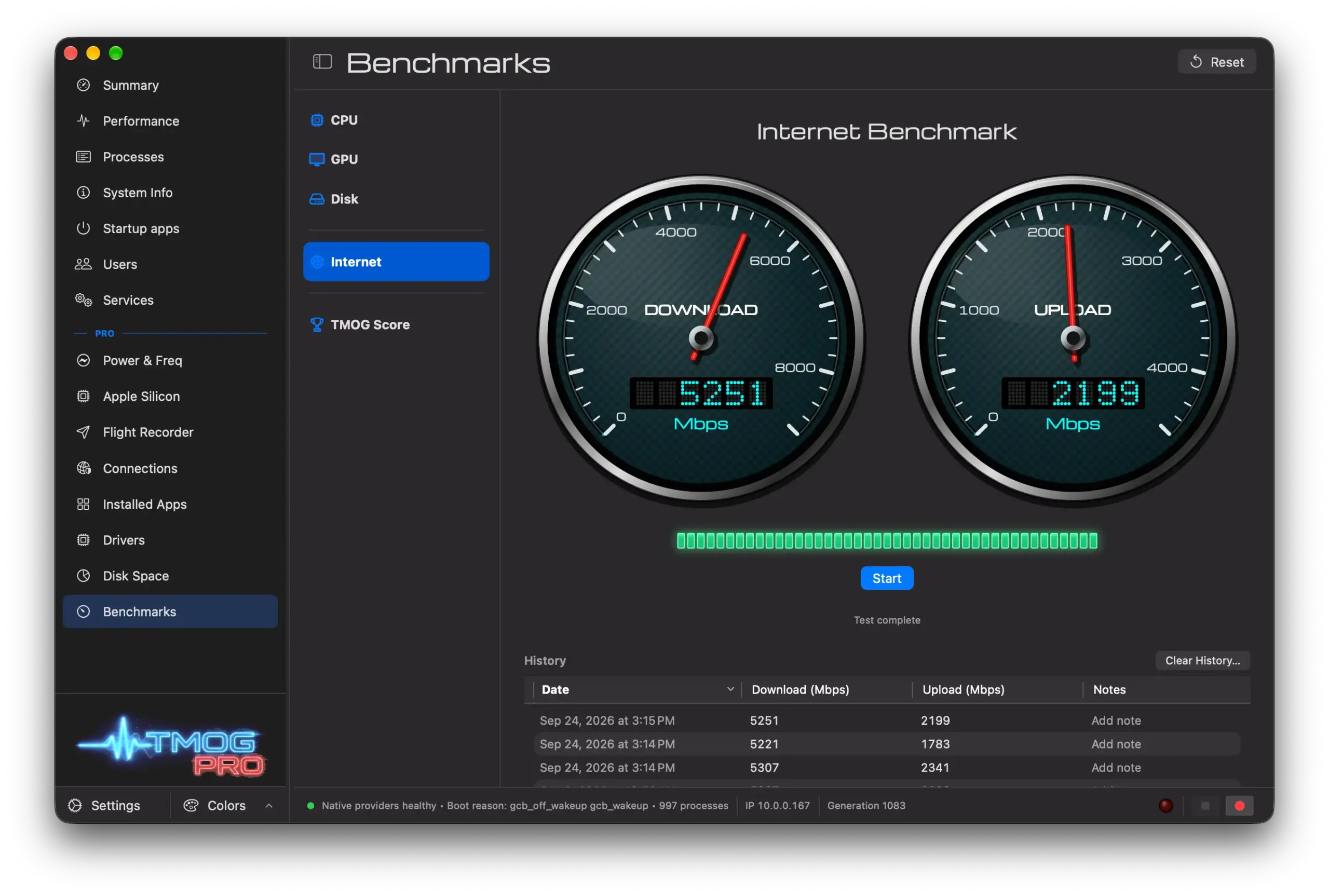Image resolution: width=1329 pixels, height=896 pixels.
Task: Toggle the bright red record button
Action: pyautogui.click(x=1239, y=806)
